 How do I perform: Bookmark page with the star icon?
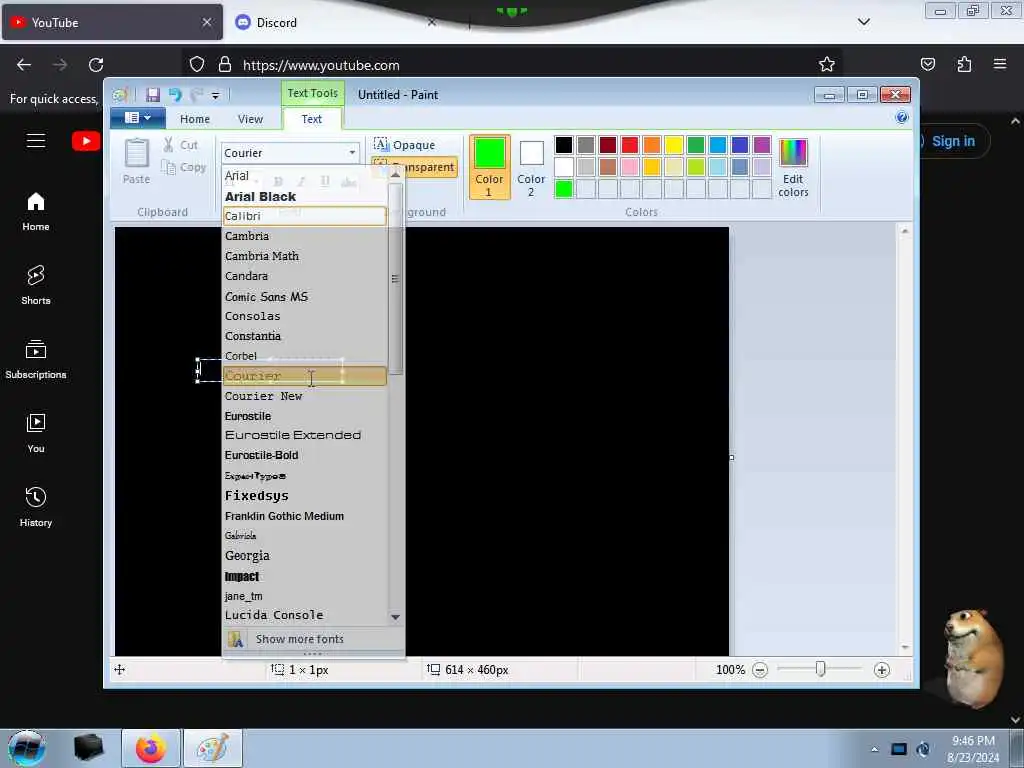pyautogui.click(x=827, y=64)
